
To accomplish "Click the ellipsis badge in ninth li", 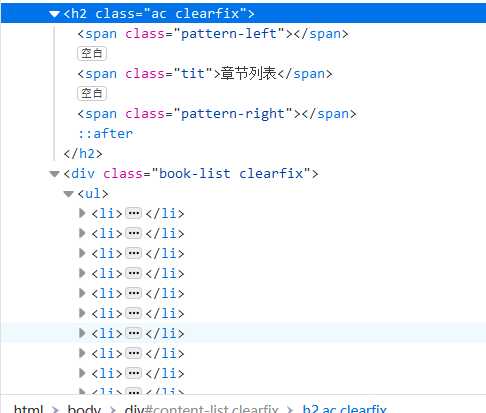I will click(x=134, y=373).
